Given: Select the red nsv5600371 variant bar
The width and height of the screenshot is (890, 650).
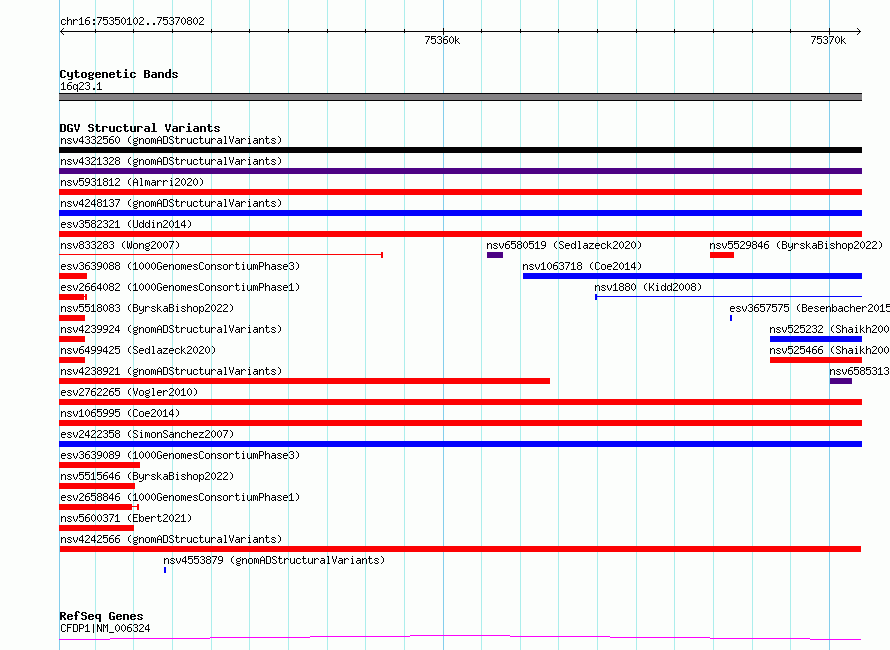Looking at the screenshot, I should [x=96, y=528].
